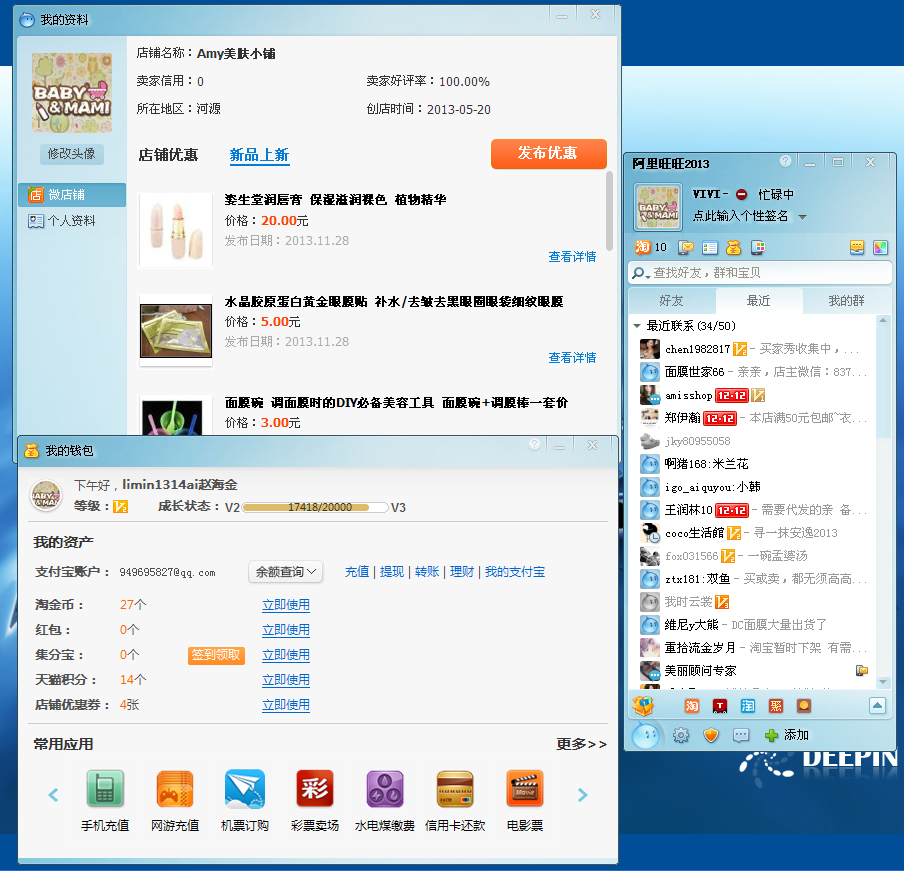Open the 余额查询 balance dropdown

point(285,572)
